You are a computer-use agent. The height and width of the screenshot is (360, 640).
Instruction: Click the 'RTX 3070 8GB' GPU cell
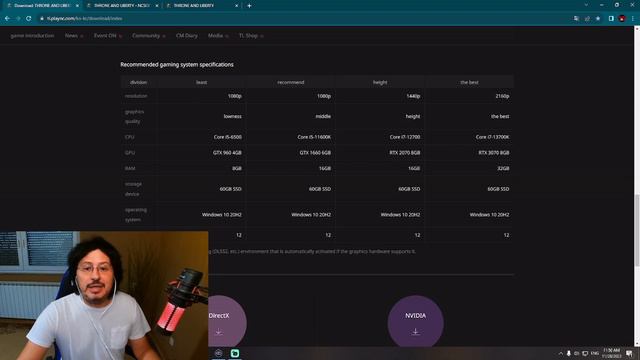494,153
